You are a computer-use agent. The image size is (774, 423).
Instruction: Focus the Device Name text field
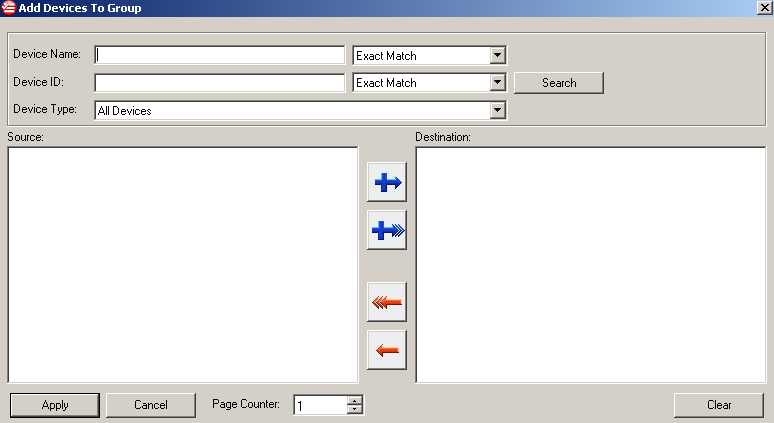219,55
